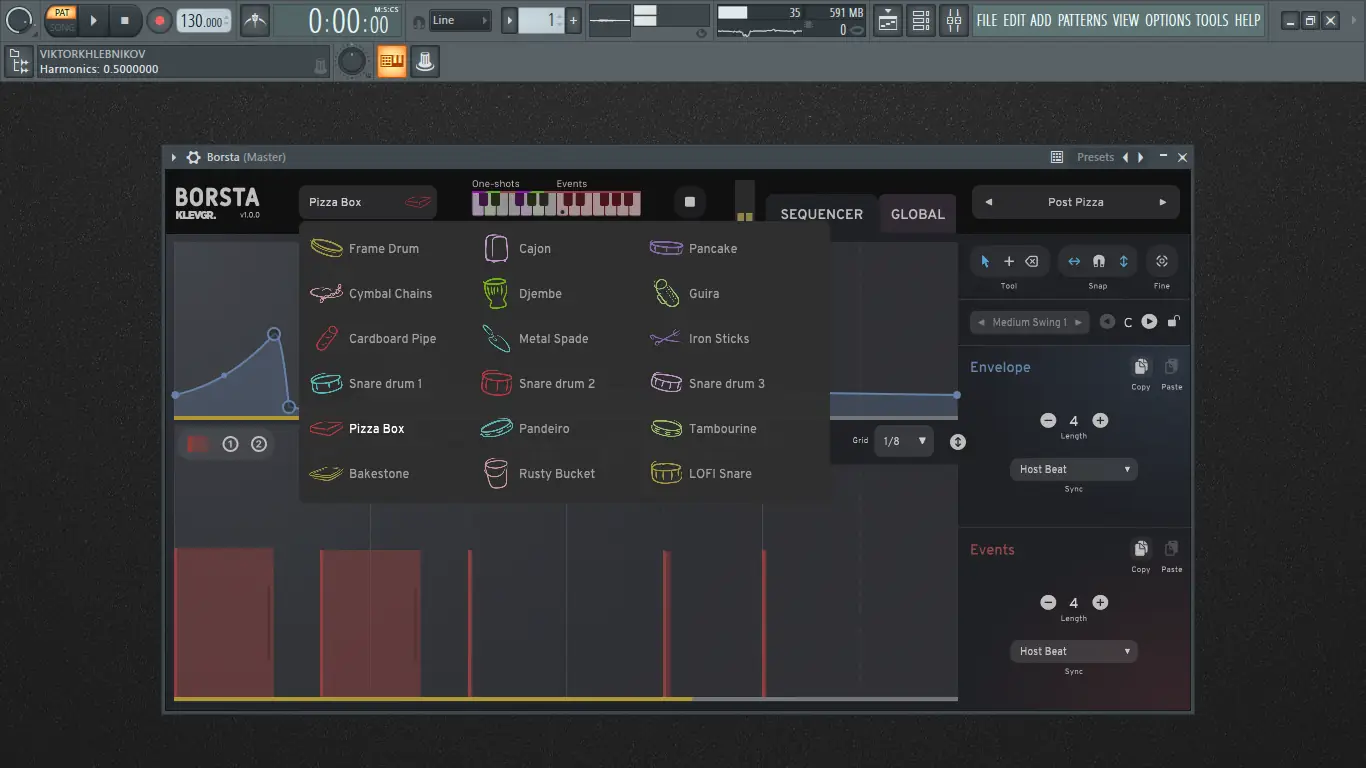Click the Iron Sticks icon
1366x768 pixels.
[666, 338]
